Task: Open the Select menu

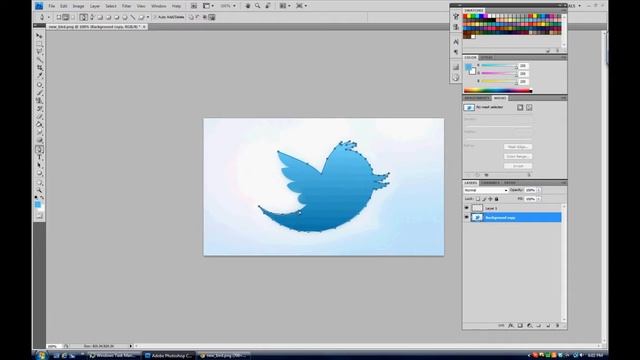Action: 111,6
